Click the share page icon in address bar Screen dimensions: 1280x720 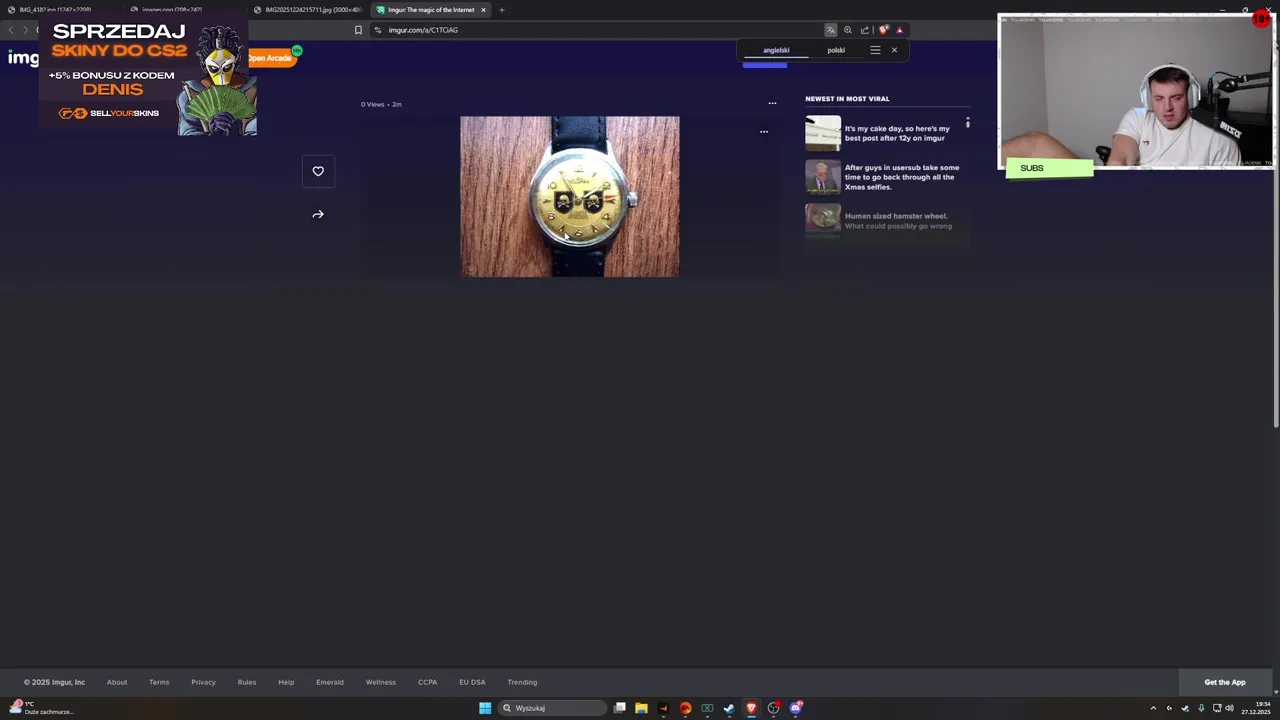coord(865,30)
